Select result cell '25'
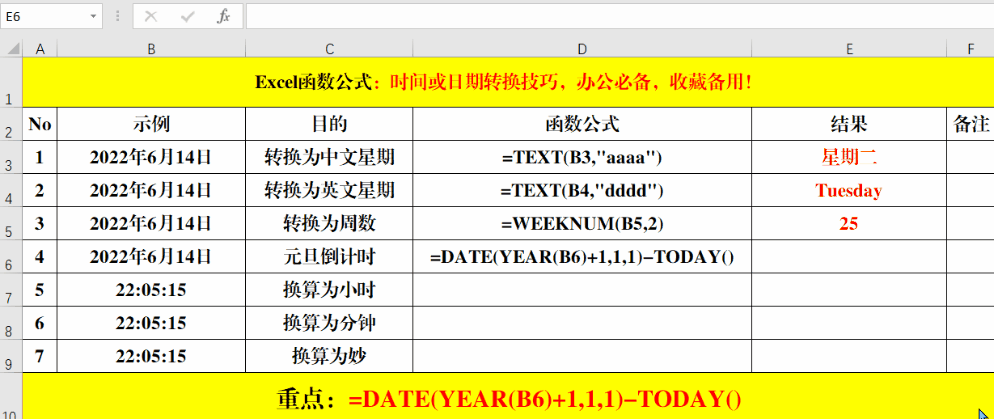 point(849,223)
